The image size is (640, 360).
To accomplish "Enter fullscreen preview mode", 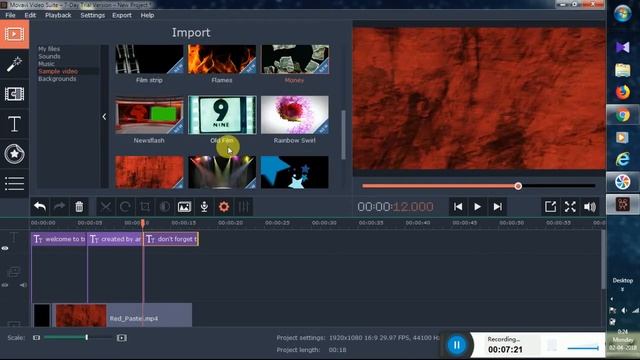I will pos(570,207).
